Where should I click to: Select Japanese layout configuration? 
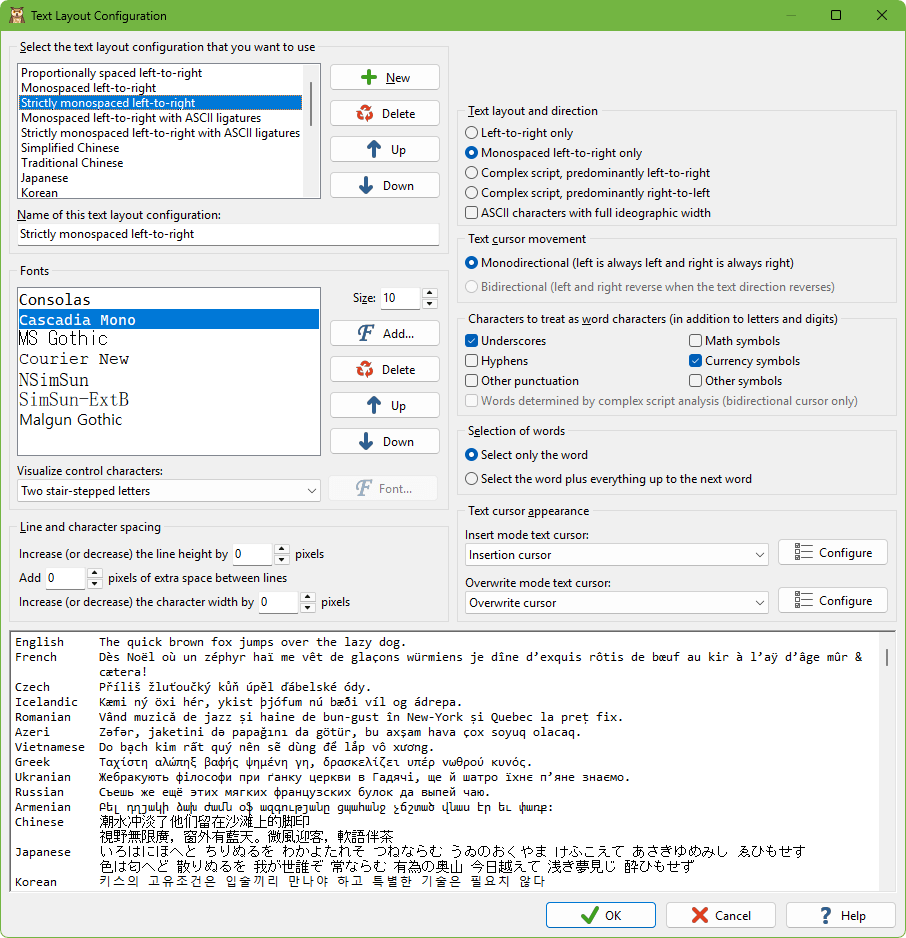click(x=160, y=178)
